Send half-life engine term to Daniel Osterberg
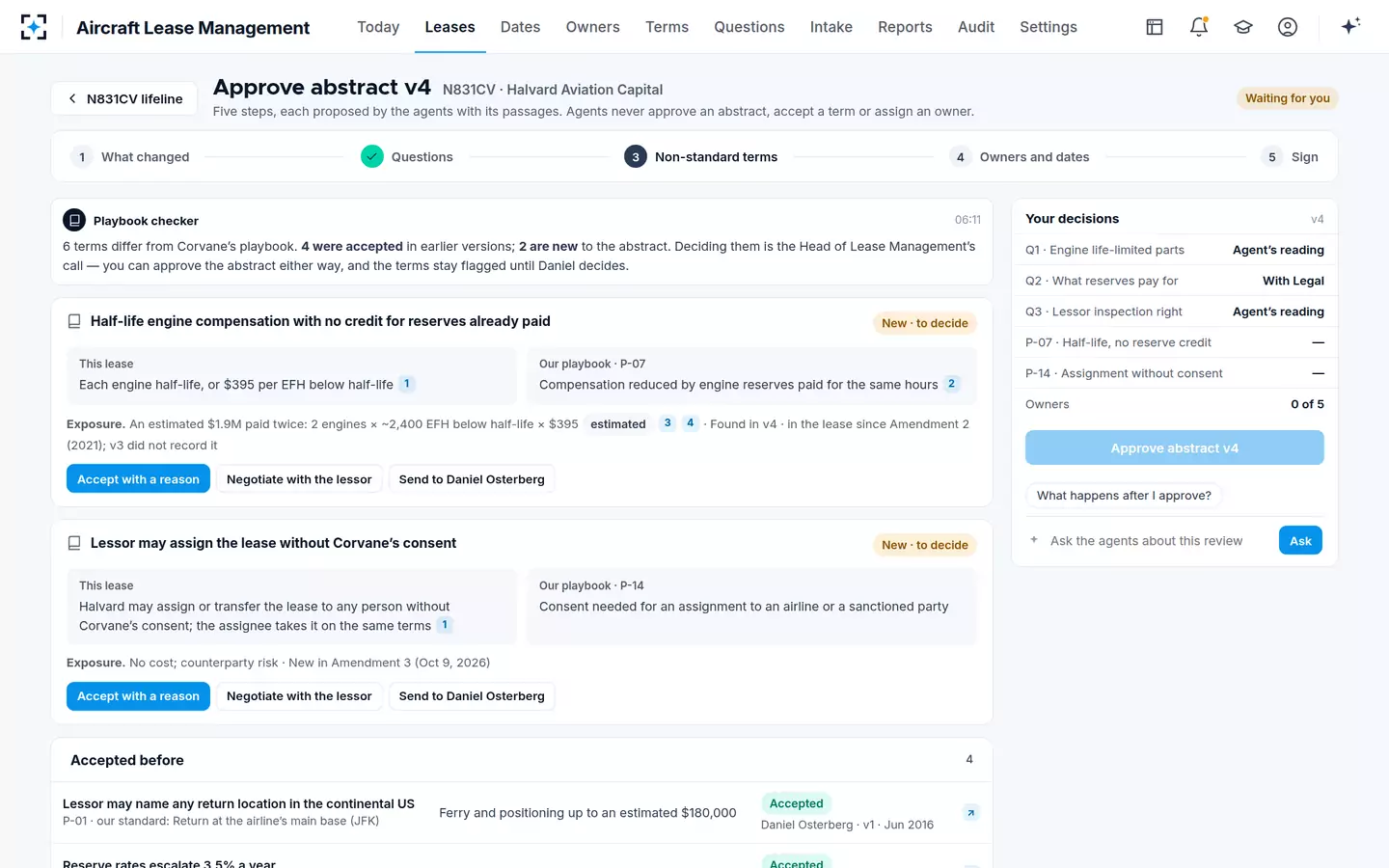This screenshot has width=1389, height=868. (x=472, y=479)
